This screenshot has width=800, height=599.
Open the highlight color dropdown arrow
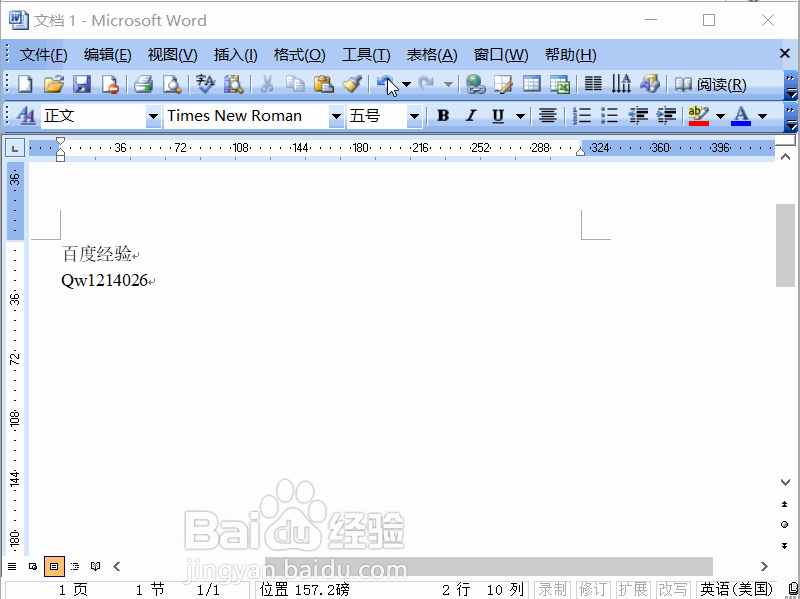click(x=720, y=116)
